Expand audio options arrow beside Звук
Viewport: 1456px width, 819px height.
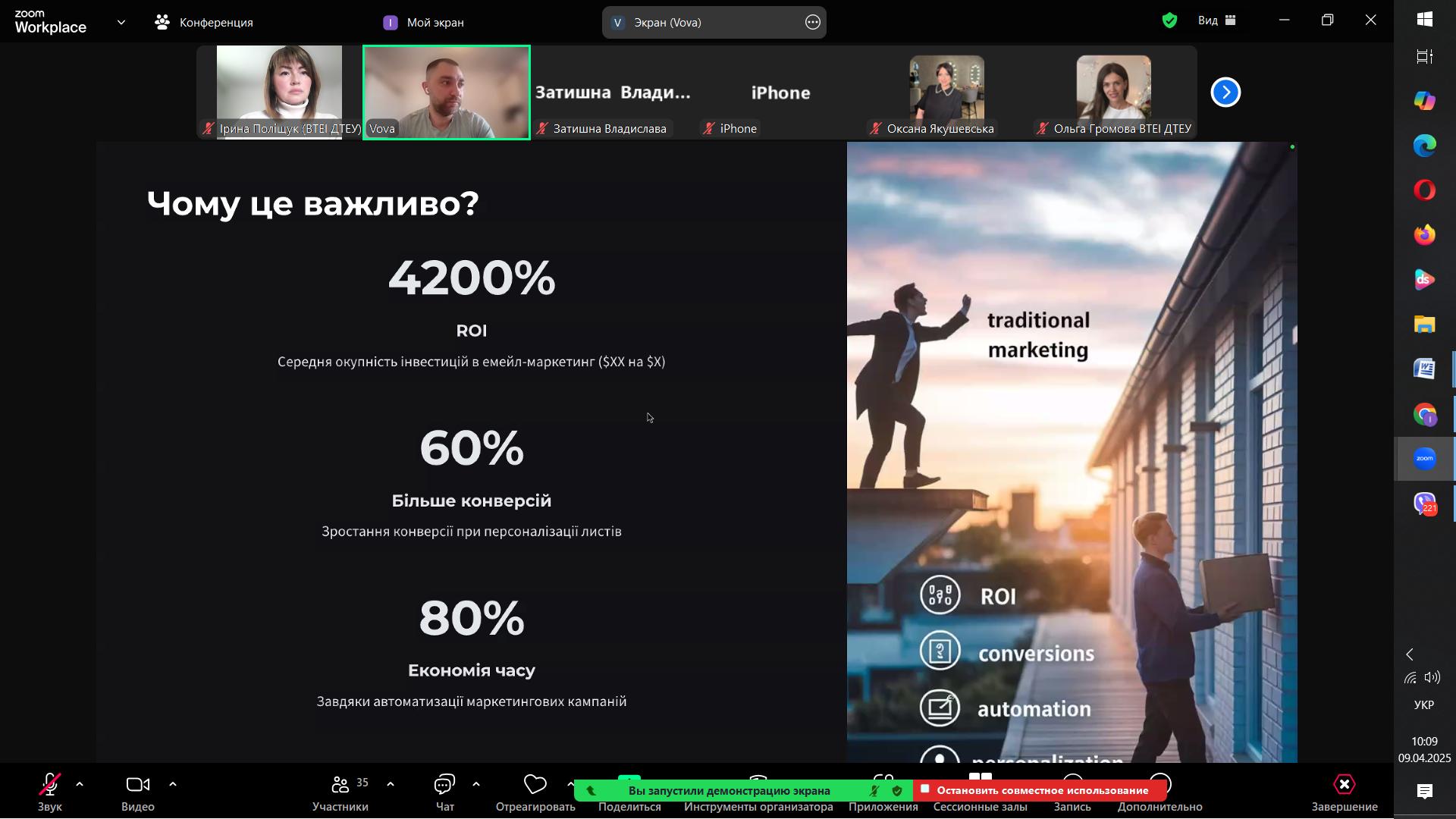80,785
